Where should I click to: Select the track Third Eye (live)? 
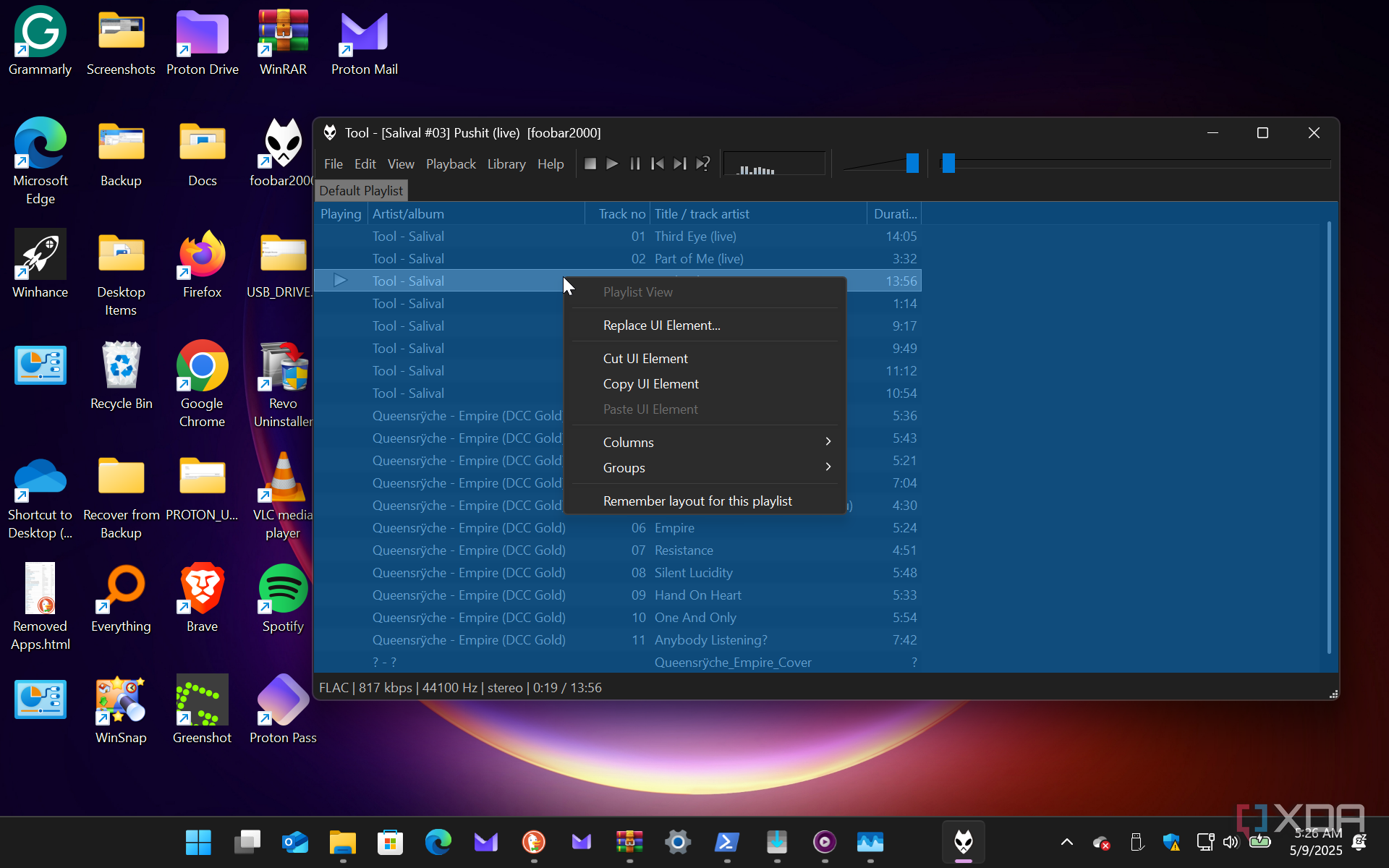pyautogui.click(x=618, y=237)
